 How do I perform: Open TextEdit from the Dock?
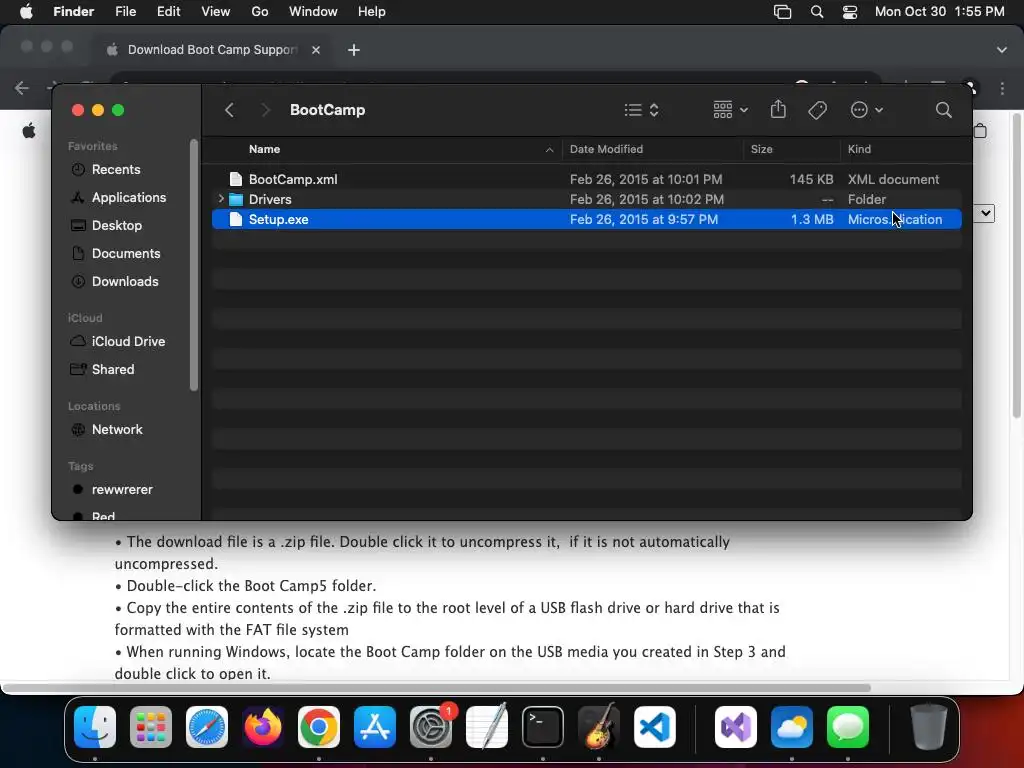pyautogui.click(x=487, y=727)
